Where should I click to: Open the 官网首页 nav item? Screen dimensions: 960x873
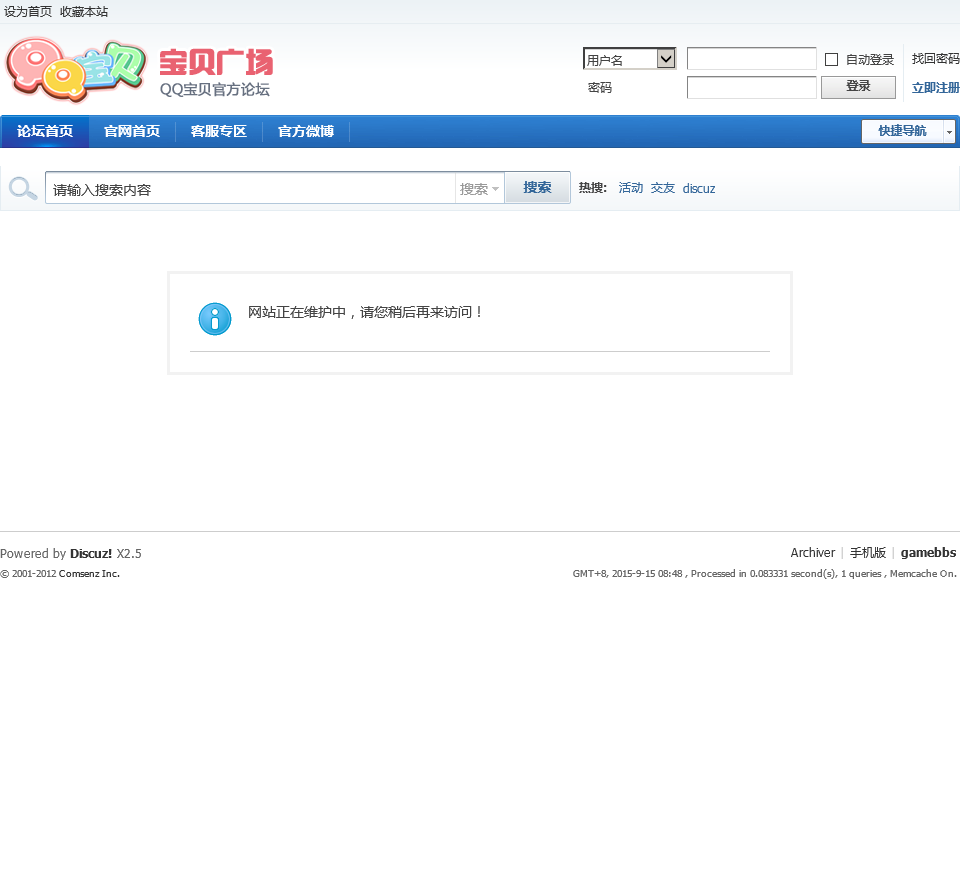132,131
